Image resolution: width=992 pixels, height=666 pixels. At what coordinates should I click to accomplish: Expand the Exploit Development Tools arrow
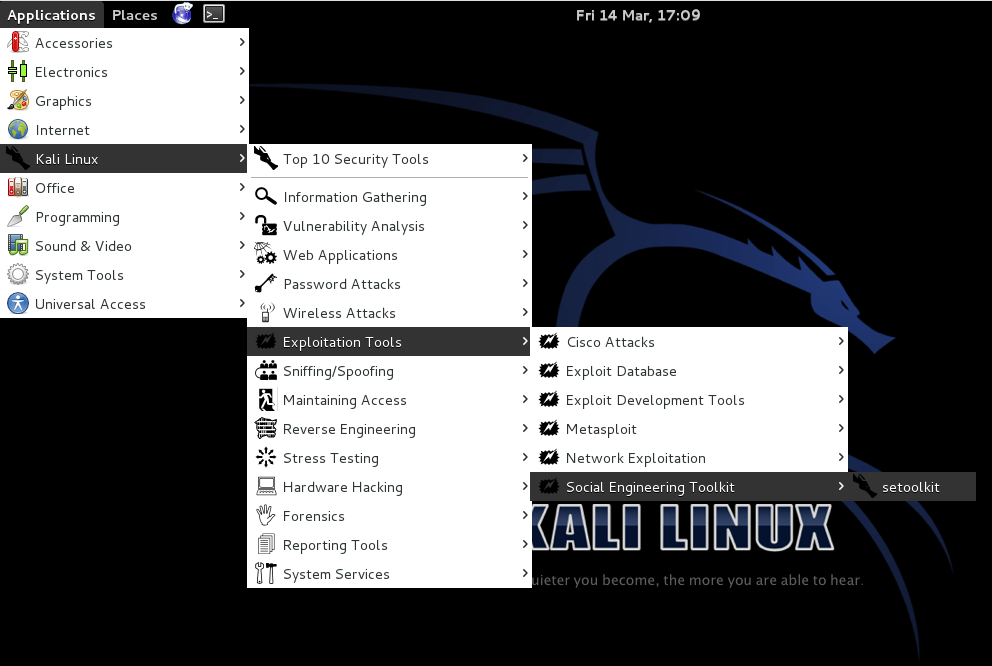[841, 399]
